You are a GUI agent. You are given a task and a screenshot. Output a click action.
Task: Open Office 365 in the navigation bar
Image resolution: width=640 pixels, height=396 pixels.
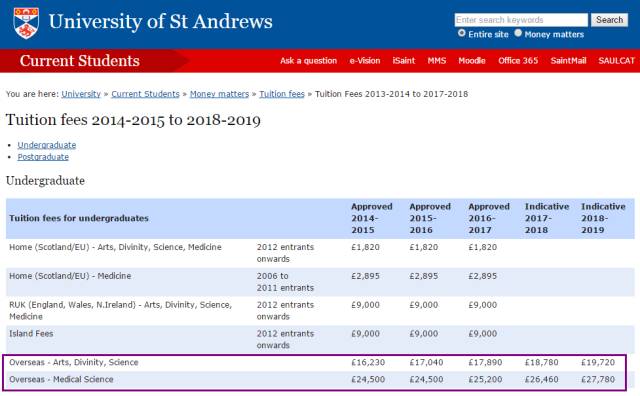(x=518, y=61)
